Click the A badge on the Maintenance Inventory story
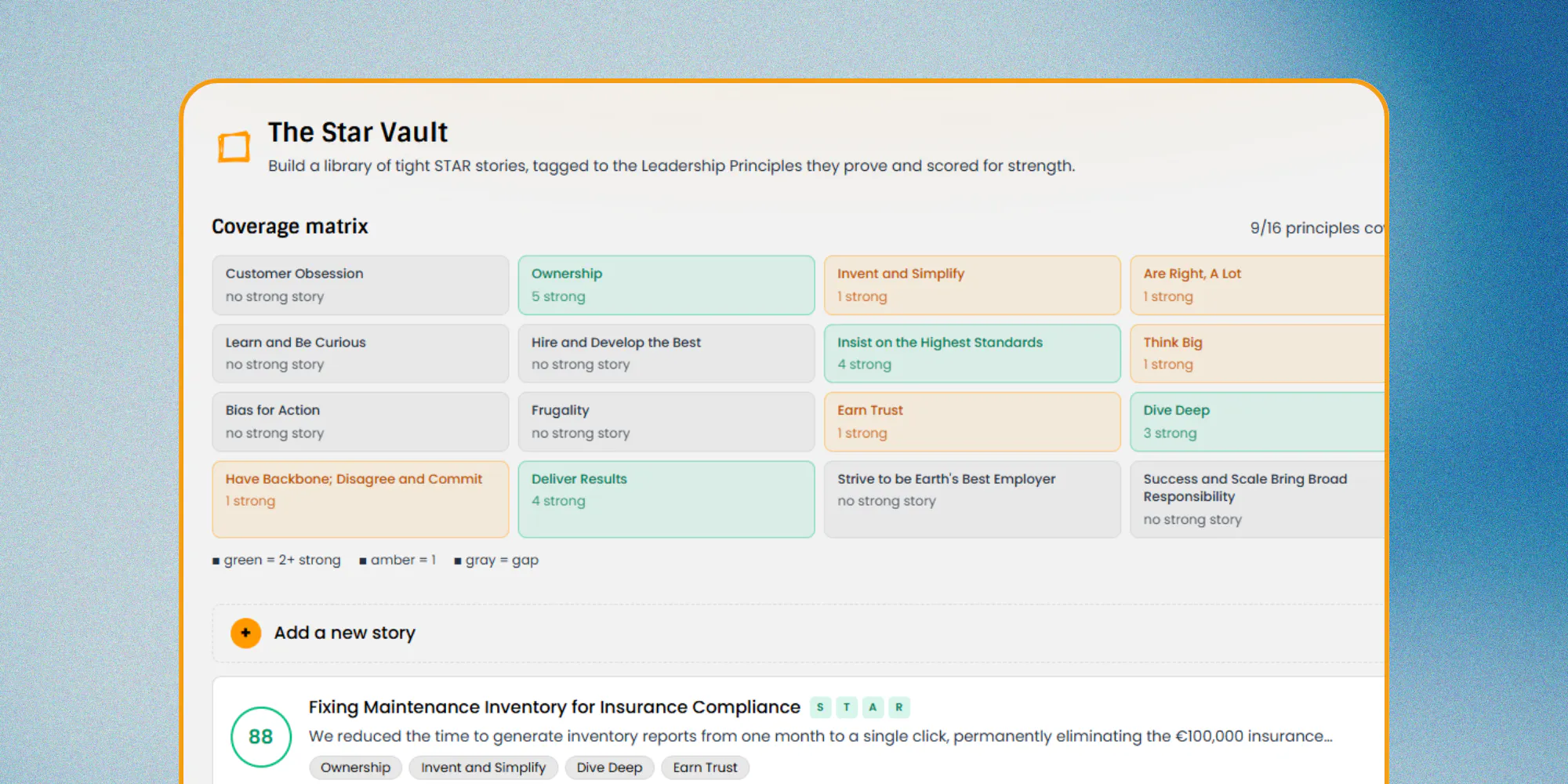The width and height of the screenshot is (1568, 784). [x=873, y=707]
